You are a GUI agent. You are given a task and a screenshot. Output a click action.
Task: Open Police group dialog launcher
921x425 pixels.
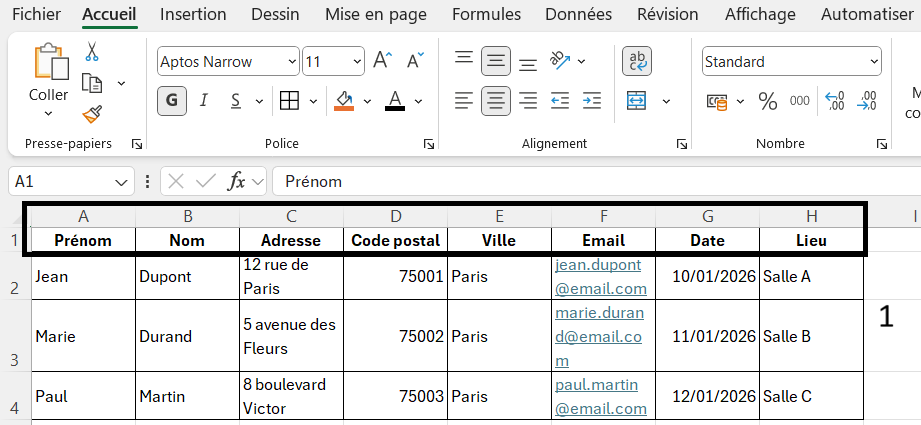(429, 144)
